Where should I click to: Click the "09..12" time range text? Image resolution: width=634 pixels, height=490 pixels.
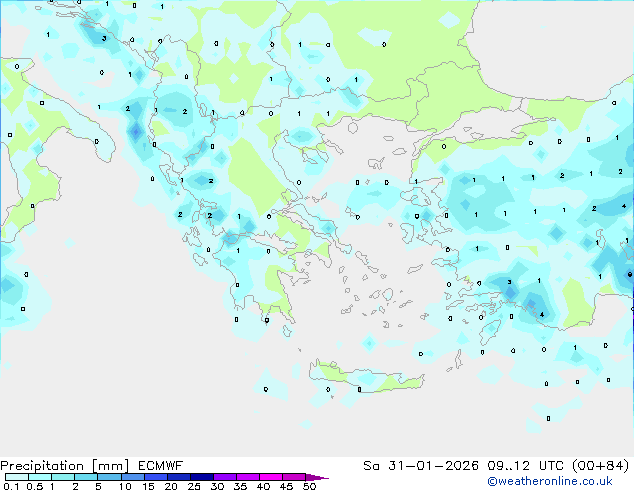pos(508,466)
